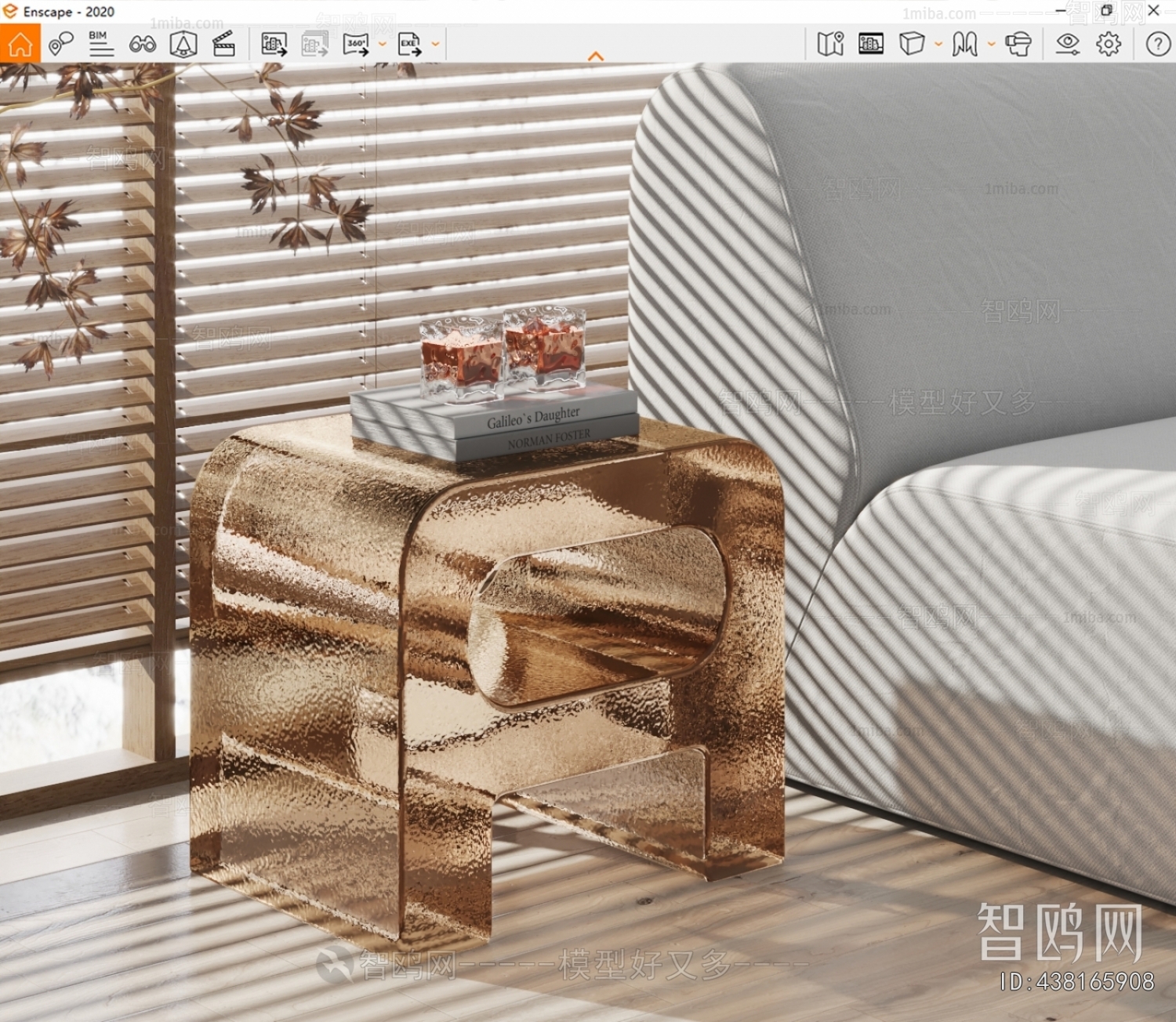1176x1022 pixels.
Task: Open General Settings gear icon
Action: [x=1109, y=44]
